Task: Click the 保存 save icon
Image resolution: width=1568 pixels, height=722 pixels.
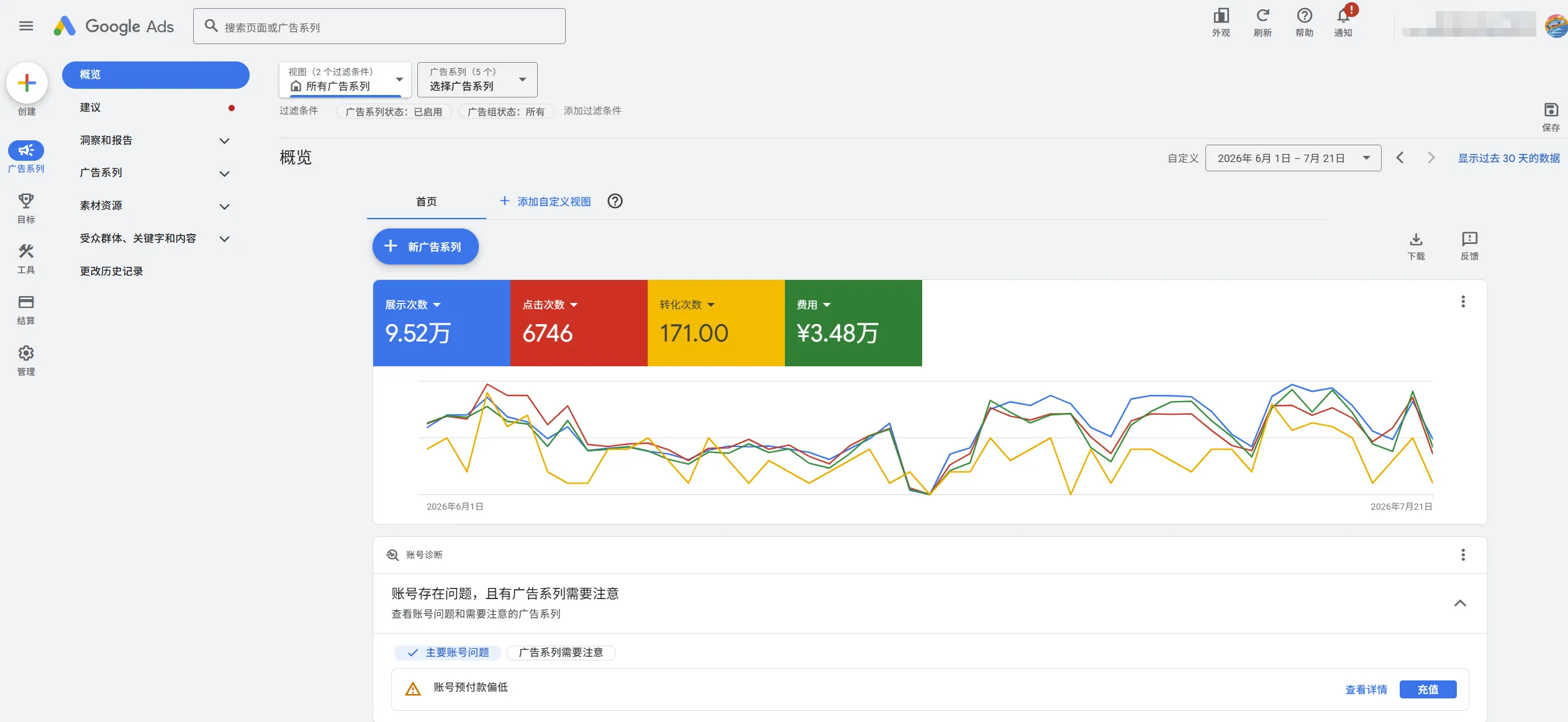Action: [x=1551, y=111]
